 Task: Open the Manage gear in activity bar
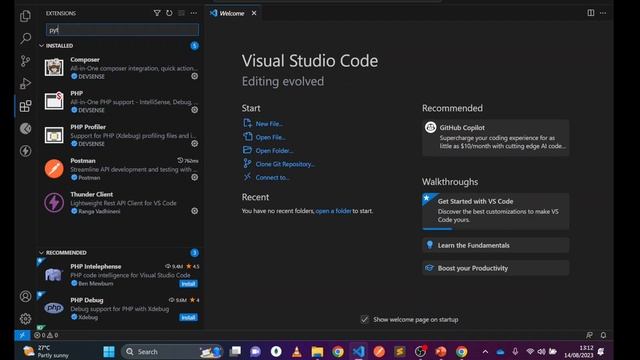(25, 318)
